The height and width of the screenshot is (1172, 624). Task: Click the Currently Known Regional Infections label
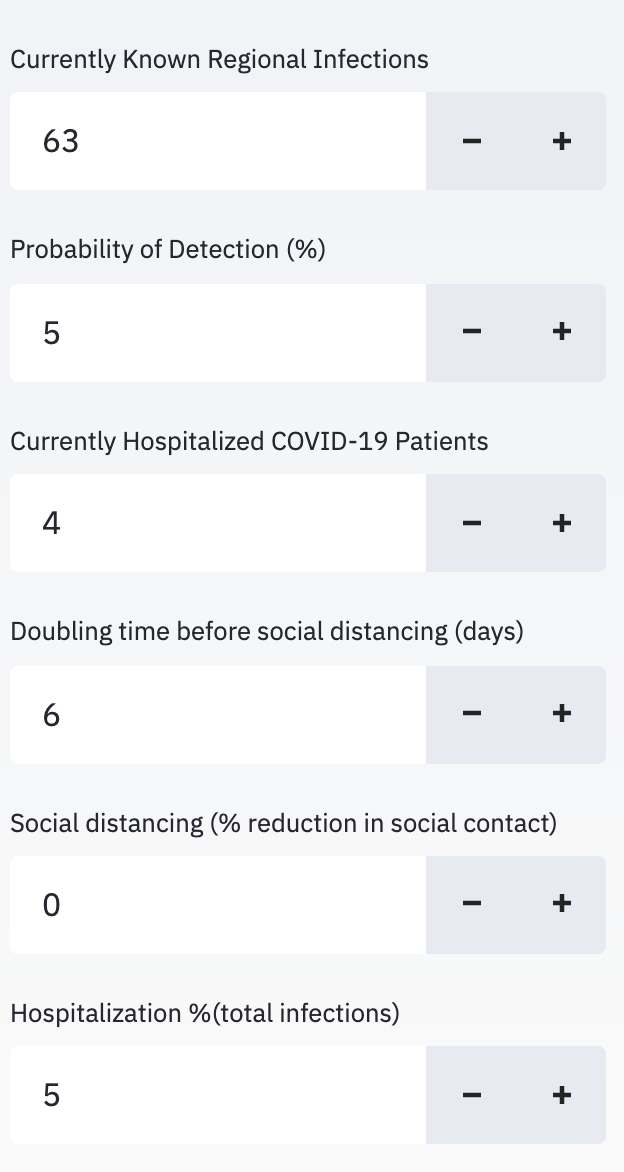219,59
